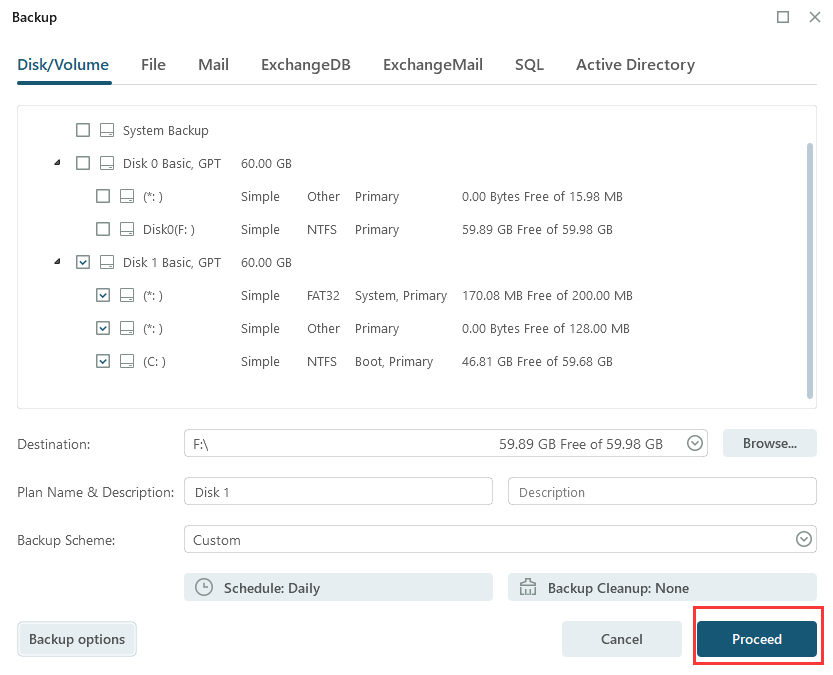
Task: Collapse the Disk 0 tree node
Action: (x=57, y=163)
